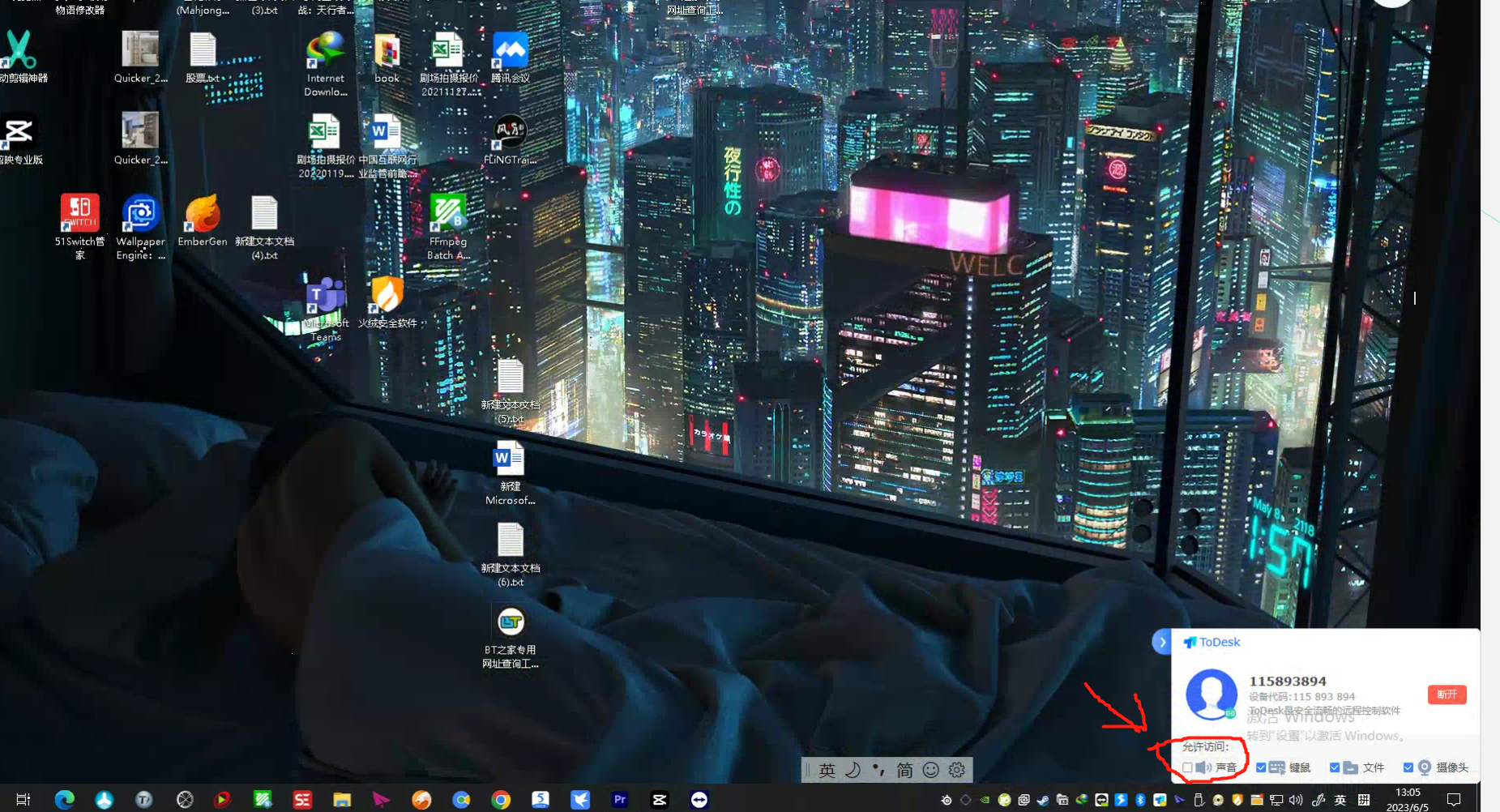The width and height of the screenshot is (1500, 812).
Task: Open the IME settings gear
Action: [x=957, y=770]
